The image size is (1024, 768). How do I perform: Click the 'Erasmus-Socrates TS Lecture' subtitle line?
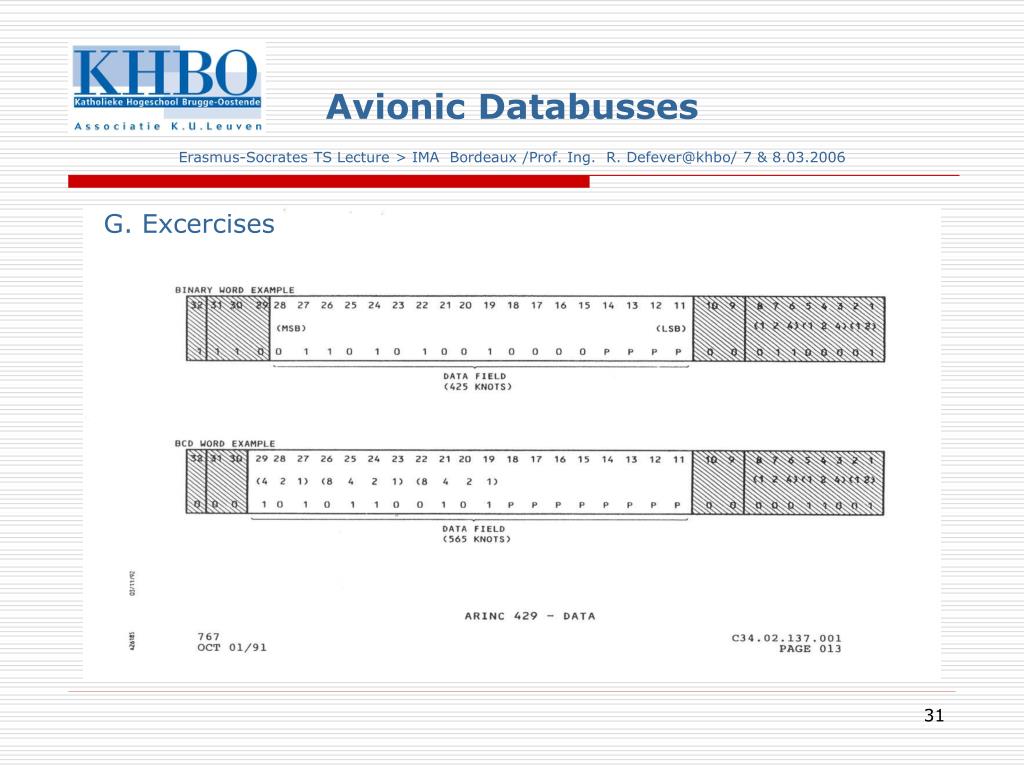pyautogui.click(x=511, y=157)
